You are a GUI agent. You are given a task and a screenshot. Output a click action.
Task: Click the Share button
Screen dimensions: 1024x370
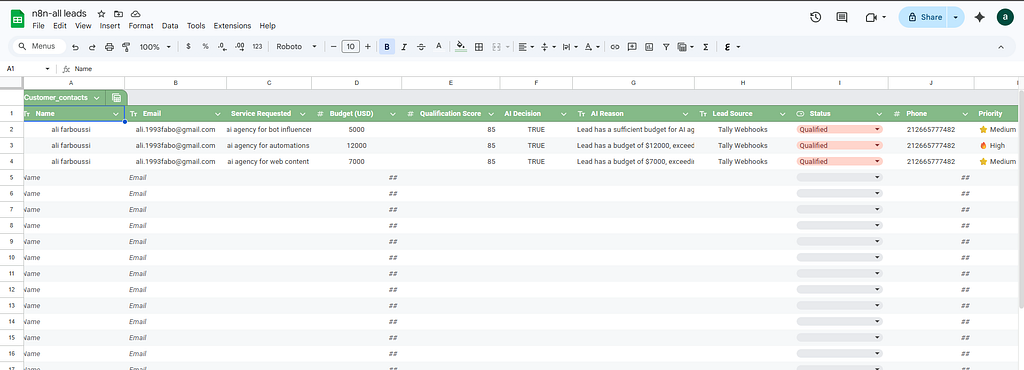pos(924,18)
